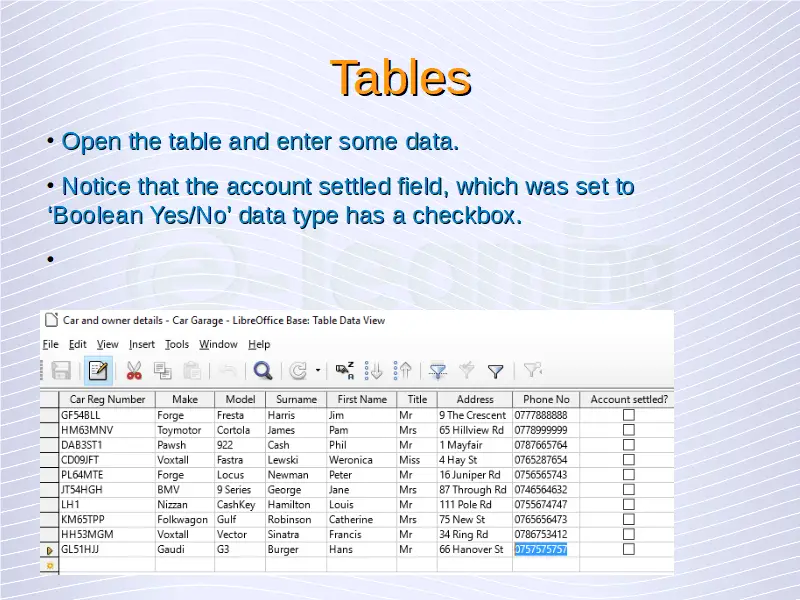Tick Account settled for CD09JFT
Viewport: 800px width, 600px height.
(629, 460)
